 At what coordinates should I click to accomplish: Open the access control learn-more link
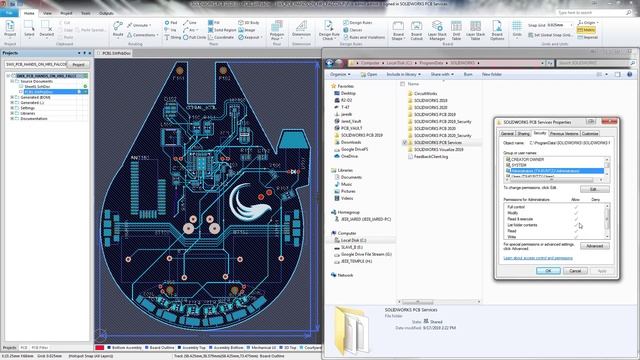[x=538, y=258]
